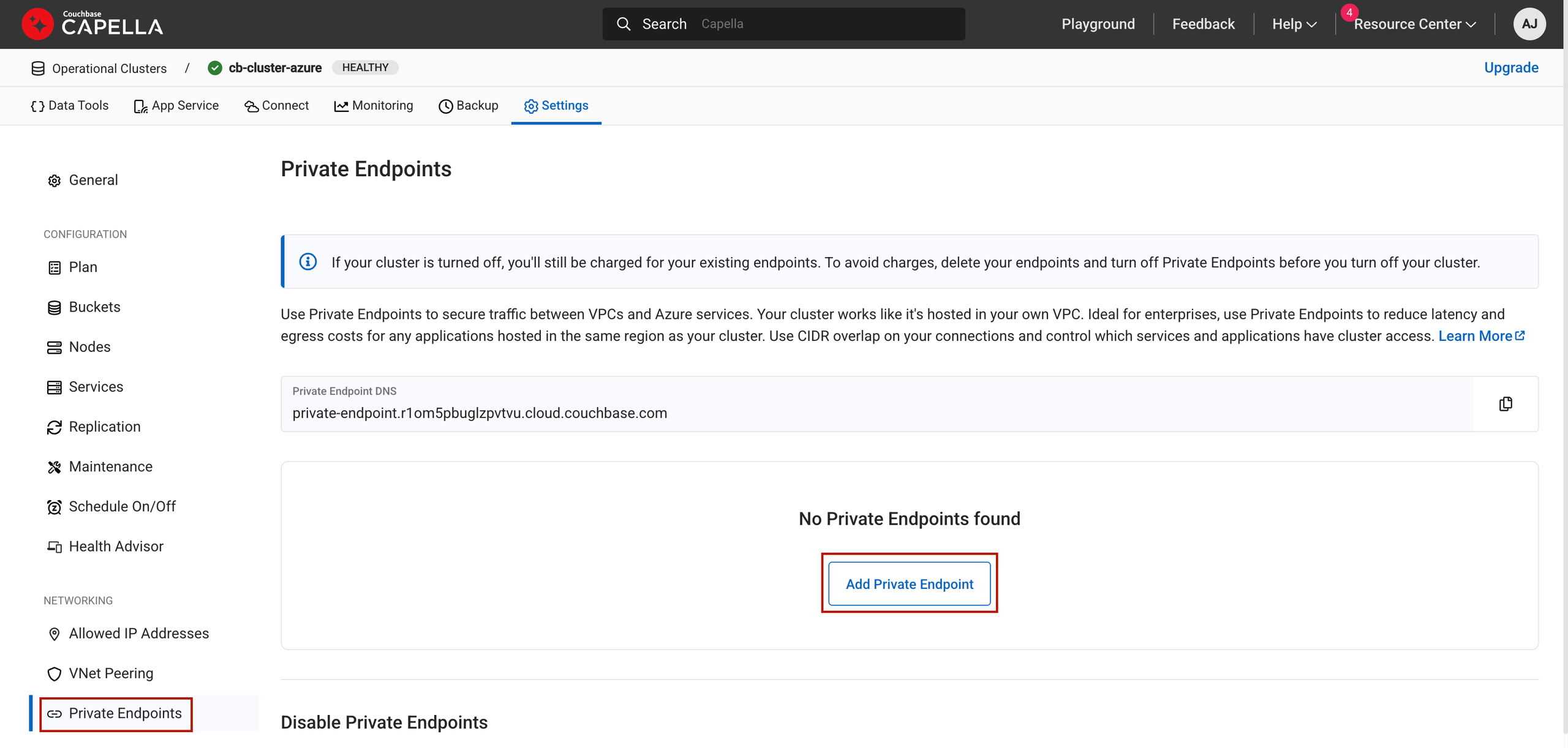Copy the Private Endpoint DNS value

pos(1505,404)
